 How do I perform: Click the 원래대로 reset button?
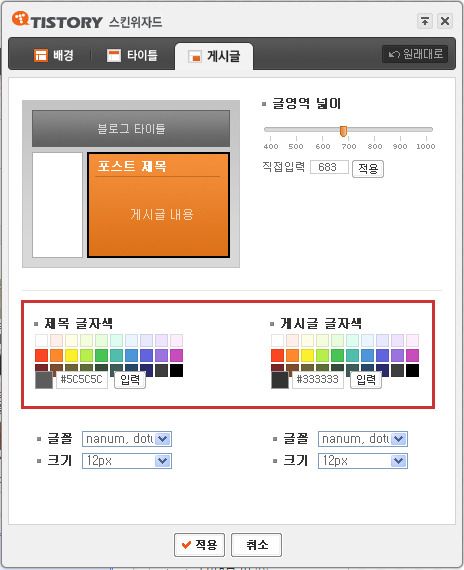point(415,54)
